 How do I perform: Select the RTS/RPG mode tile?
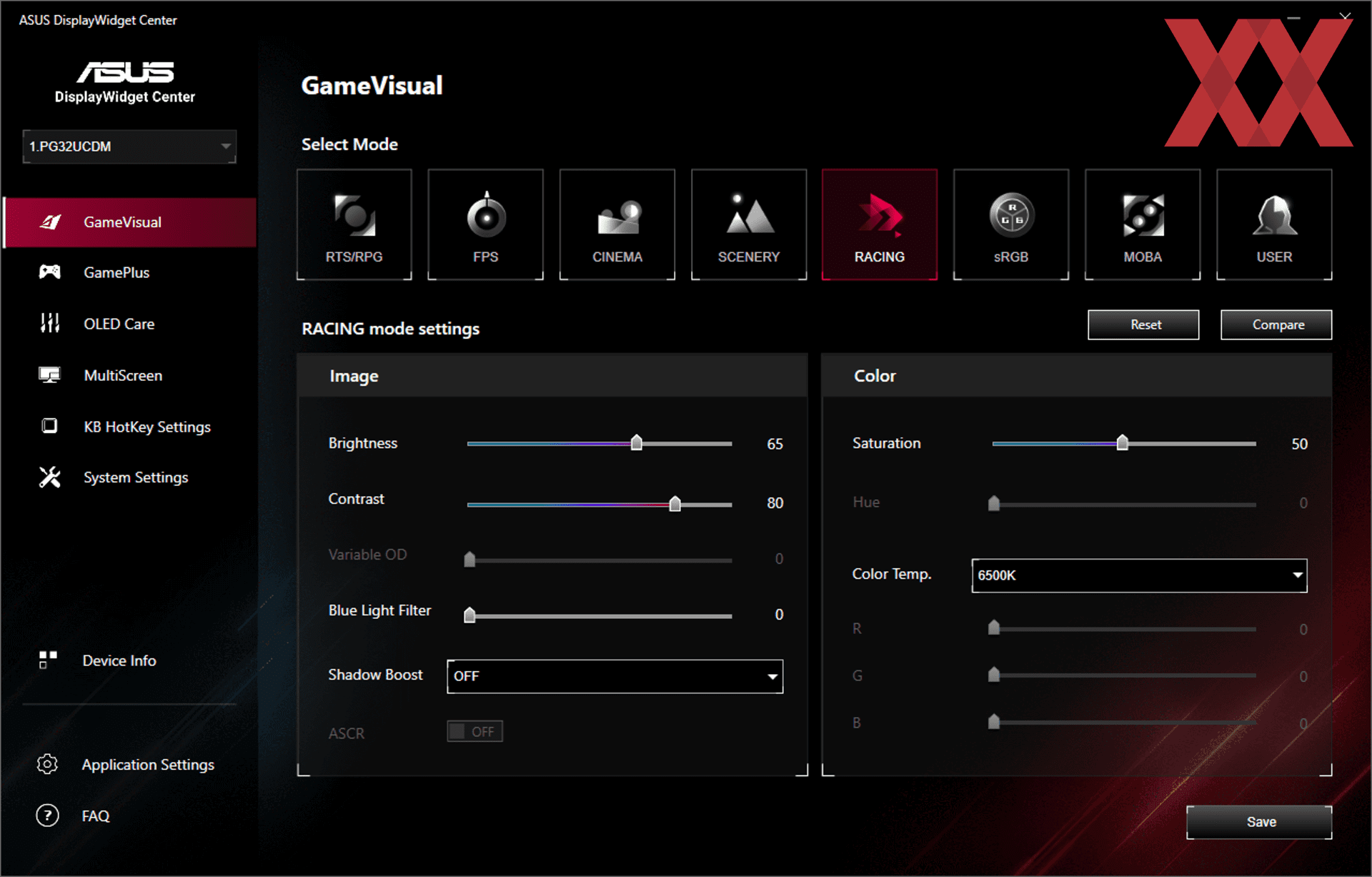coord(354,224)
